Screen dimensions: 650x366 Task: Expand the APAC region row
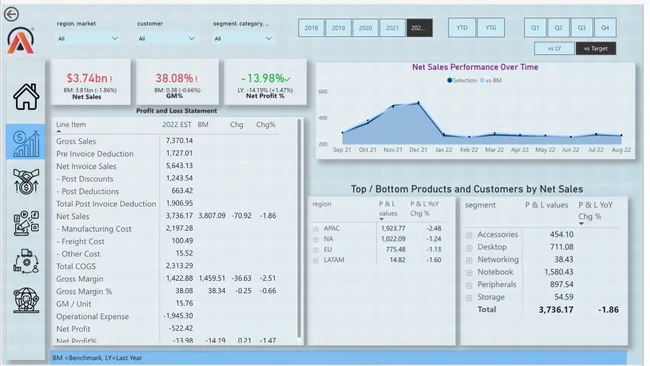point(316,229)
